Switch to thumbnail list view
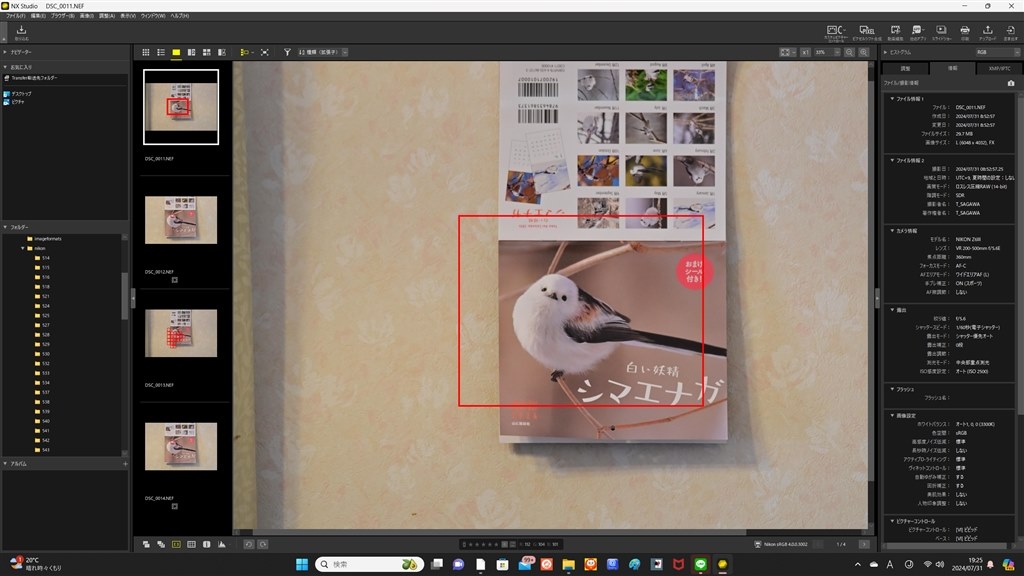This screenshot has height=576, width=1024. [161, 52]
